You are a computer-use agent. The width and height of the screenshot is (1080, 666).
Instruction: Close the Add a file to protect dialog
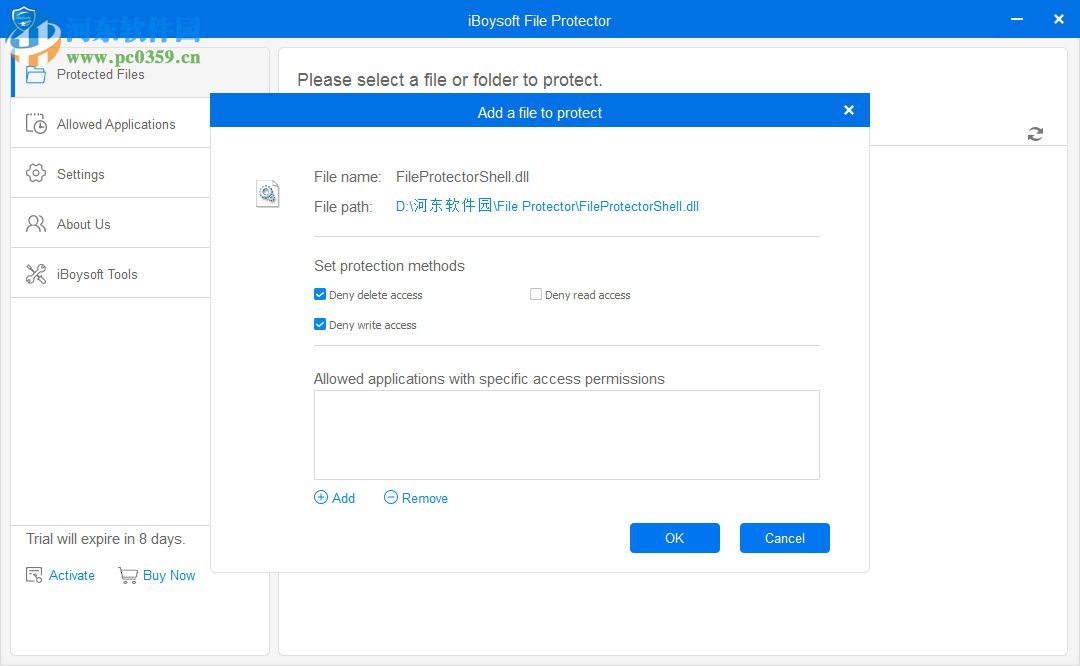click(848, 110)
